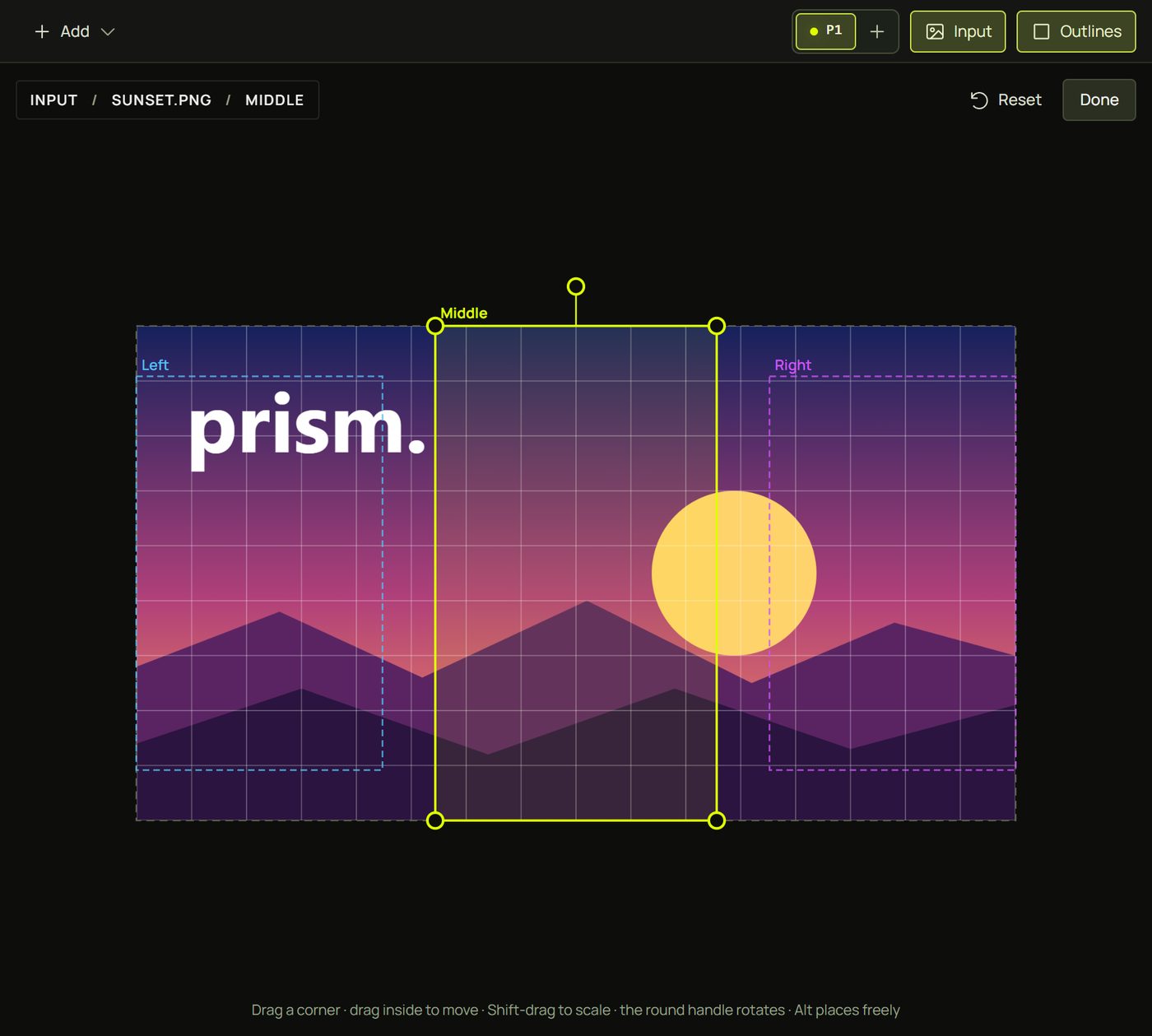Click the plus icon beside Add
The image size is (1152, 1036).
pos(42,31)
